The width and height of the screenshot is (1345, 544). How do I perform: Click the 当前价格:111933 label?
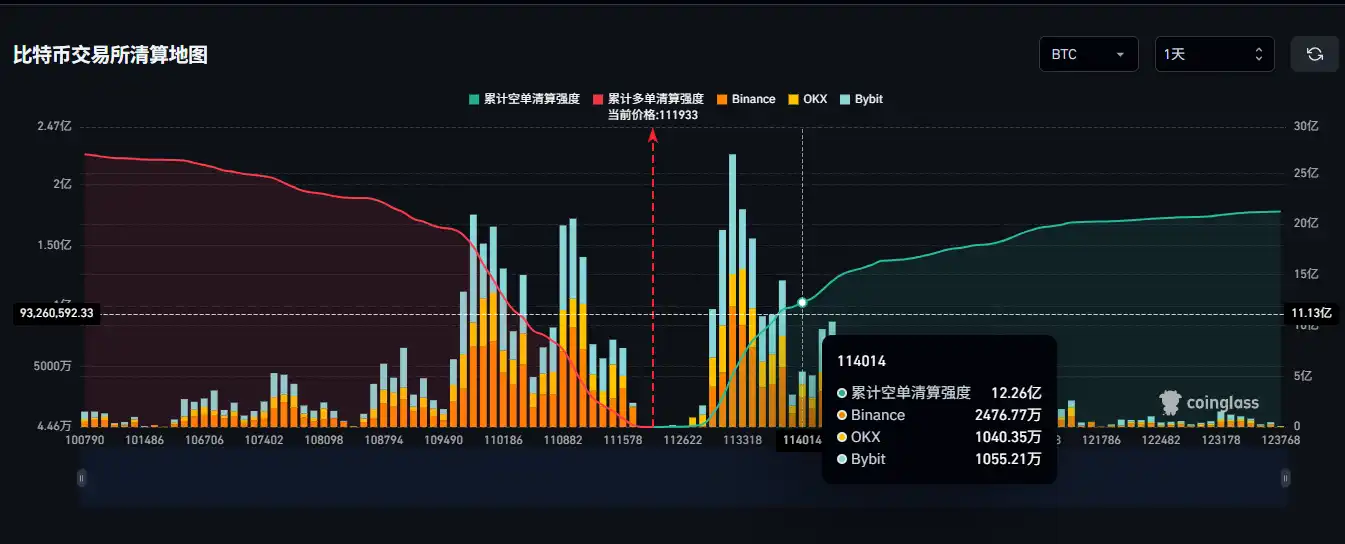click(x=652, y=115)
